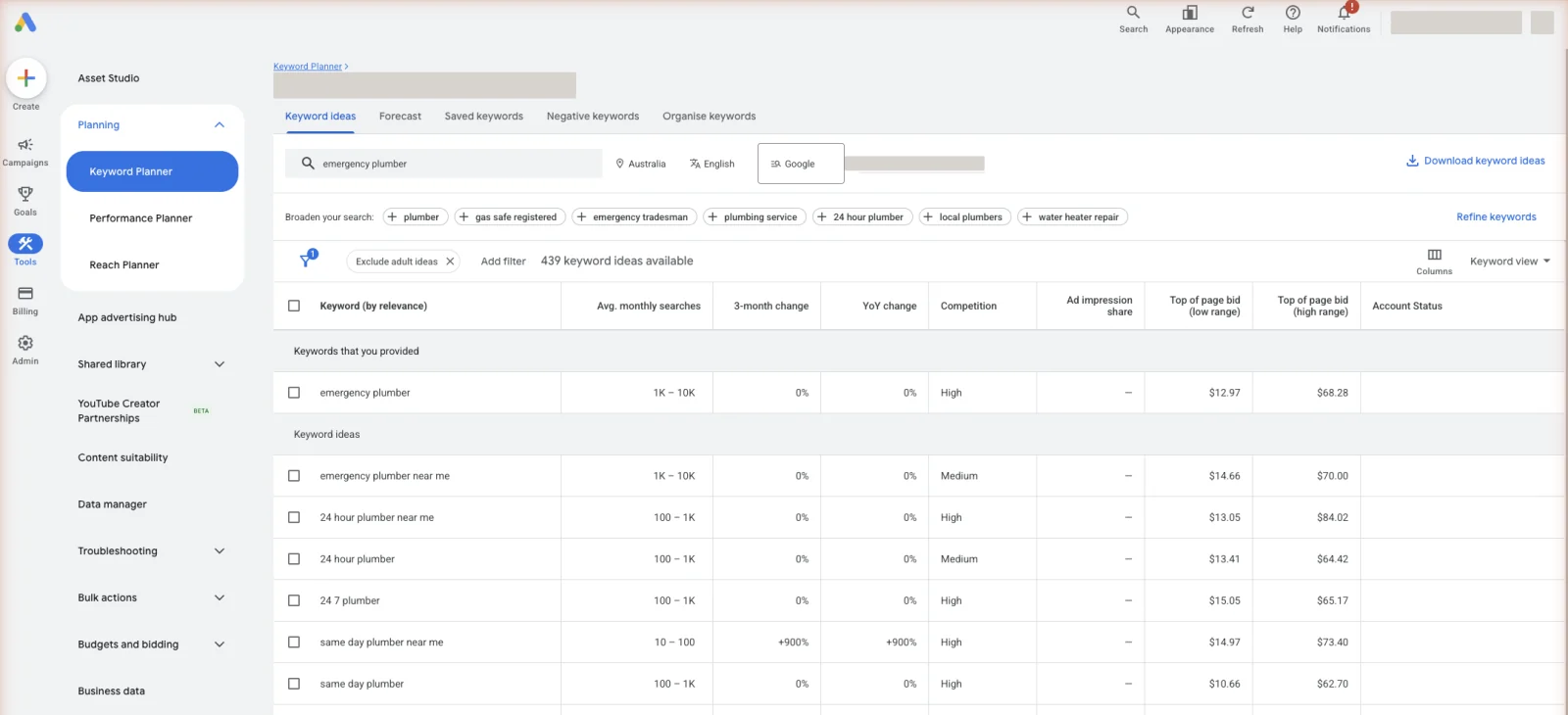Open the Help icon

(1293, 13)
